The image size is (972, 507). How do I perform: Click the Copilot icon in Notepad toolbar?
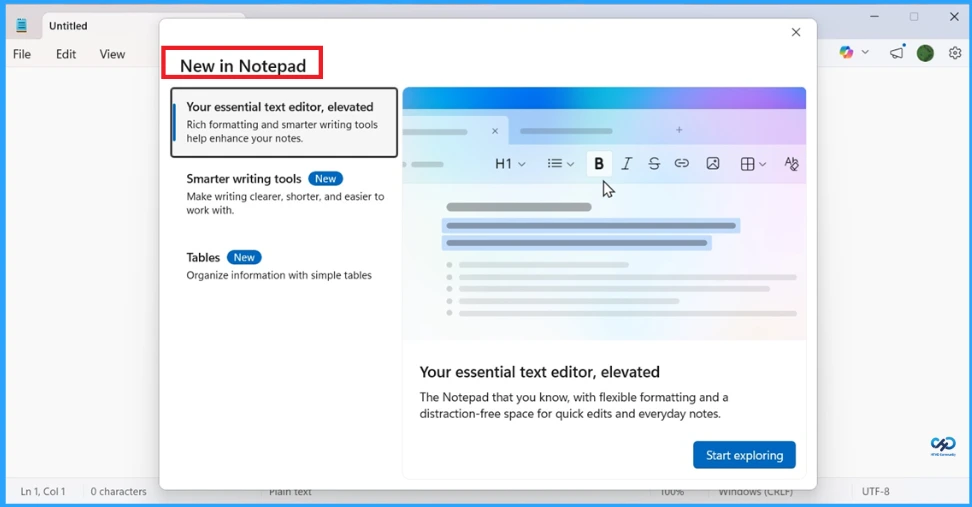(x=846, y=53)
